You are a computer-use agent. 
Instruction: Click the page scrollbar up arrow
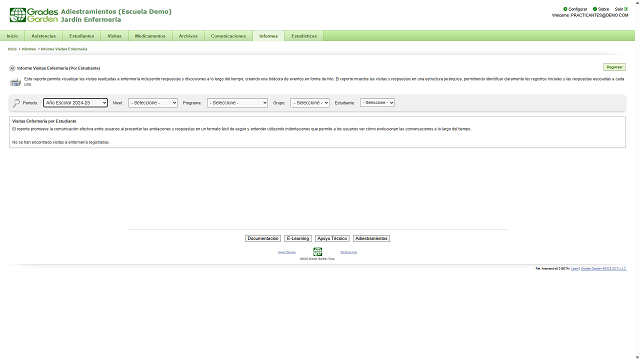coord(637,2)
